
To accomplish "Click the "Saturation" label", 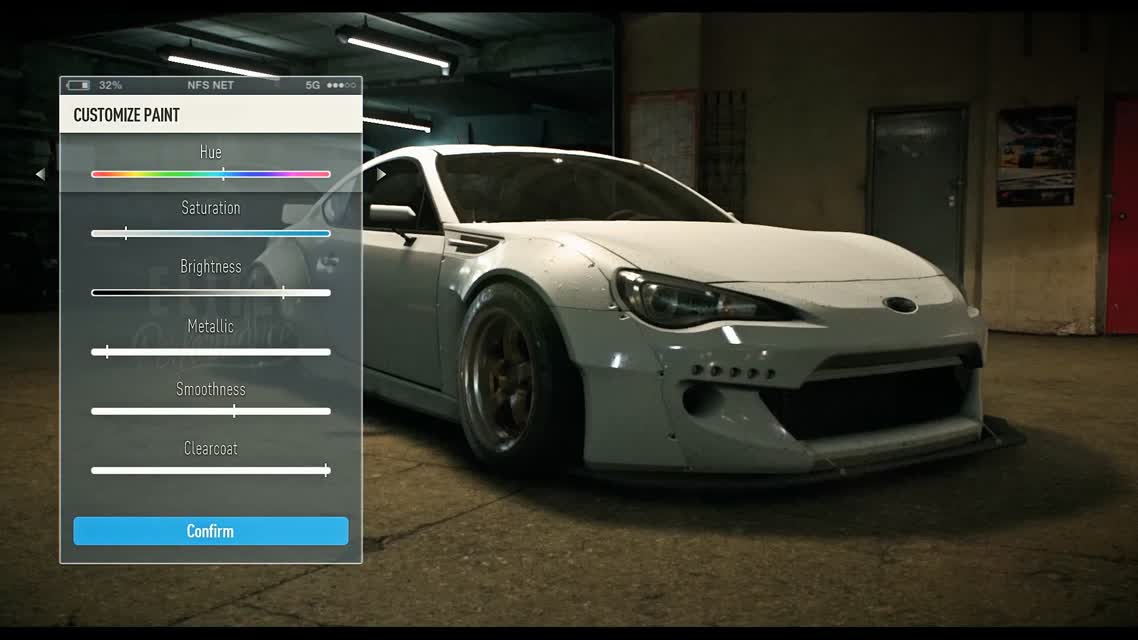I will [210, 208].
